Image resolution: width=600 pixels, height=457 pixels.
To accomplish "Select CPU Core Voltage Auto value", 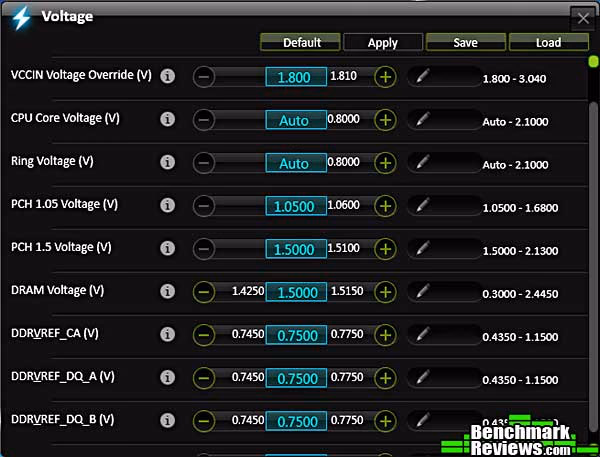I will click(x=296, y=120).
